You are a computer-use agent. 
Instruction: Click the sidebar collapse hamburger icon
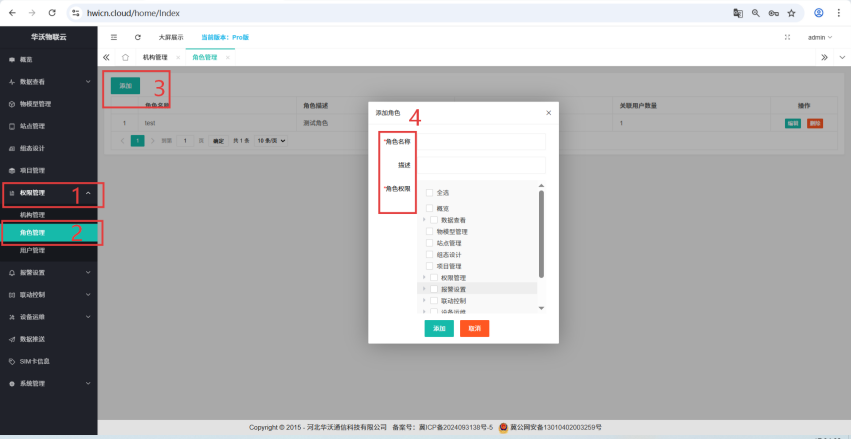pos(113,37)
